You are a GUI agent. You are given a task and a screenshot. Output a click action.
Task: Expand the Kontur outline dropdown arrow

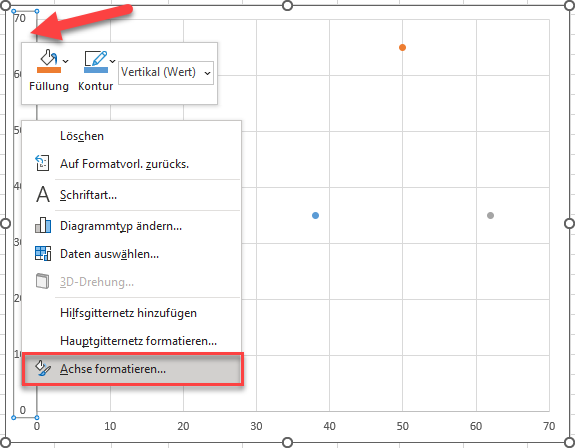coord(113,61)
